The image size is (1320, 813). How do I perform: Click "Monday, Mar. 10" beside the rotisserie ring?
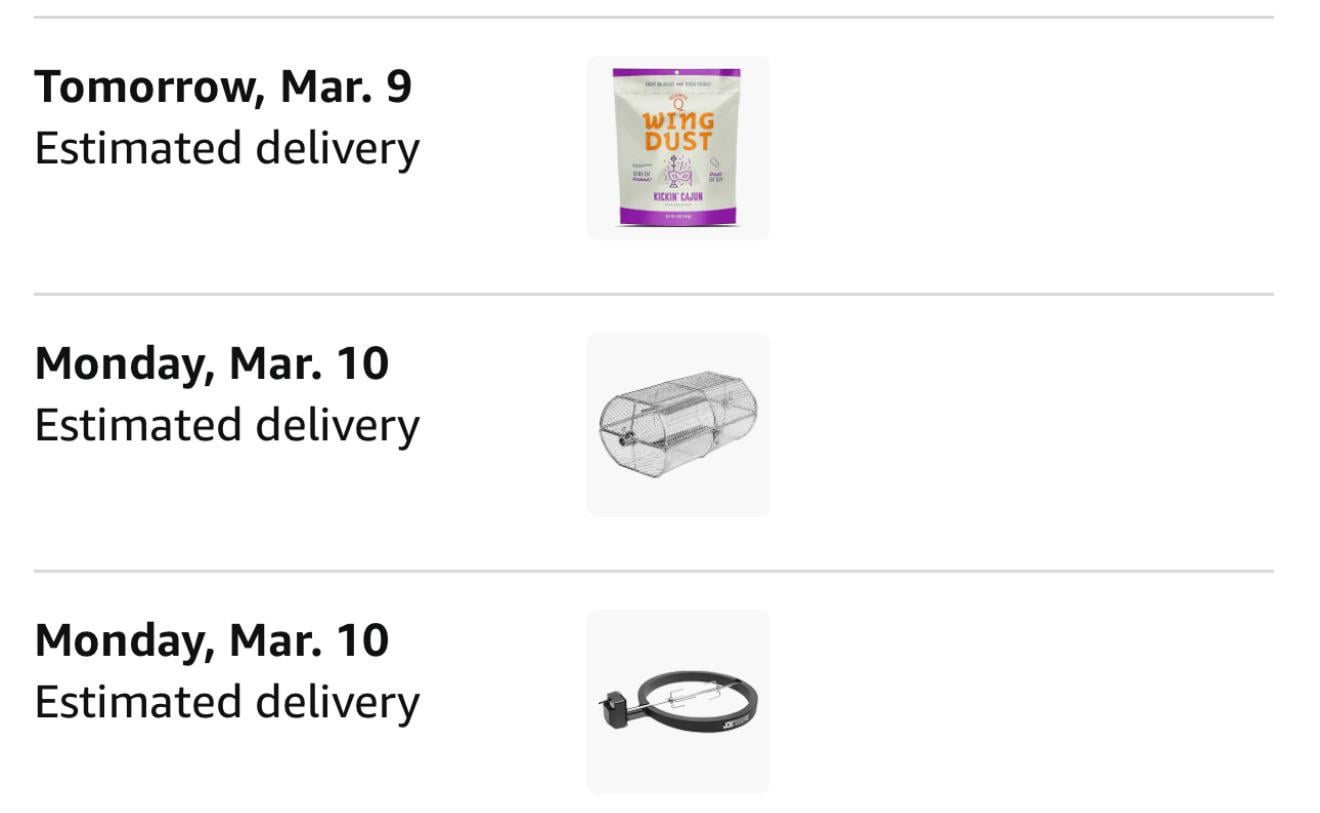click(212, 641)
